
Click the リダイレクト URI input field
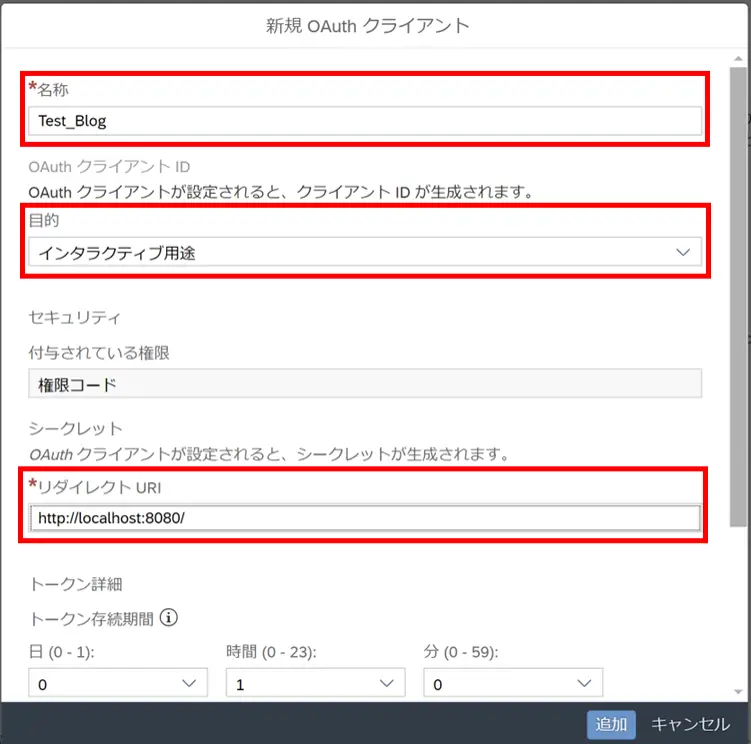[x=365, y=518]
